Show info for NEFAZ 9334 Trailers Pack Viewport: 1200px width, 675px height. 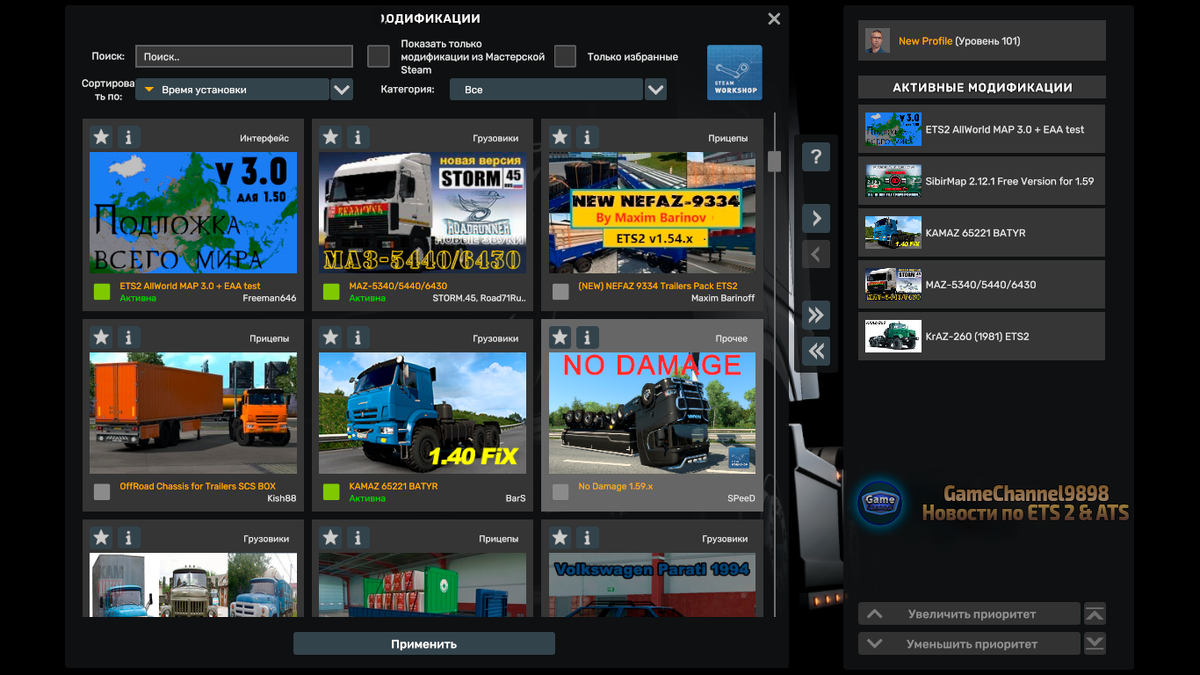587,137
